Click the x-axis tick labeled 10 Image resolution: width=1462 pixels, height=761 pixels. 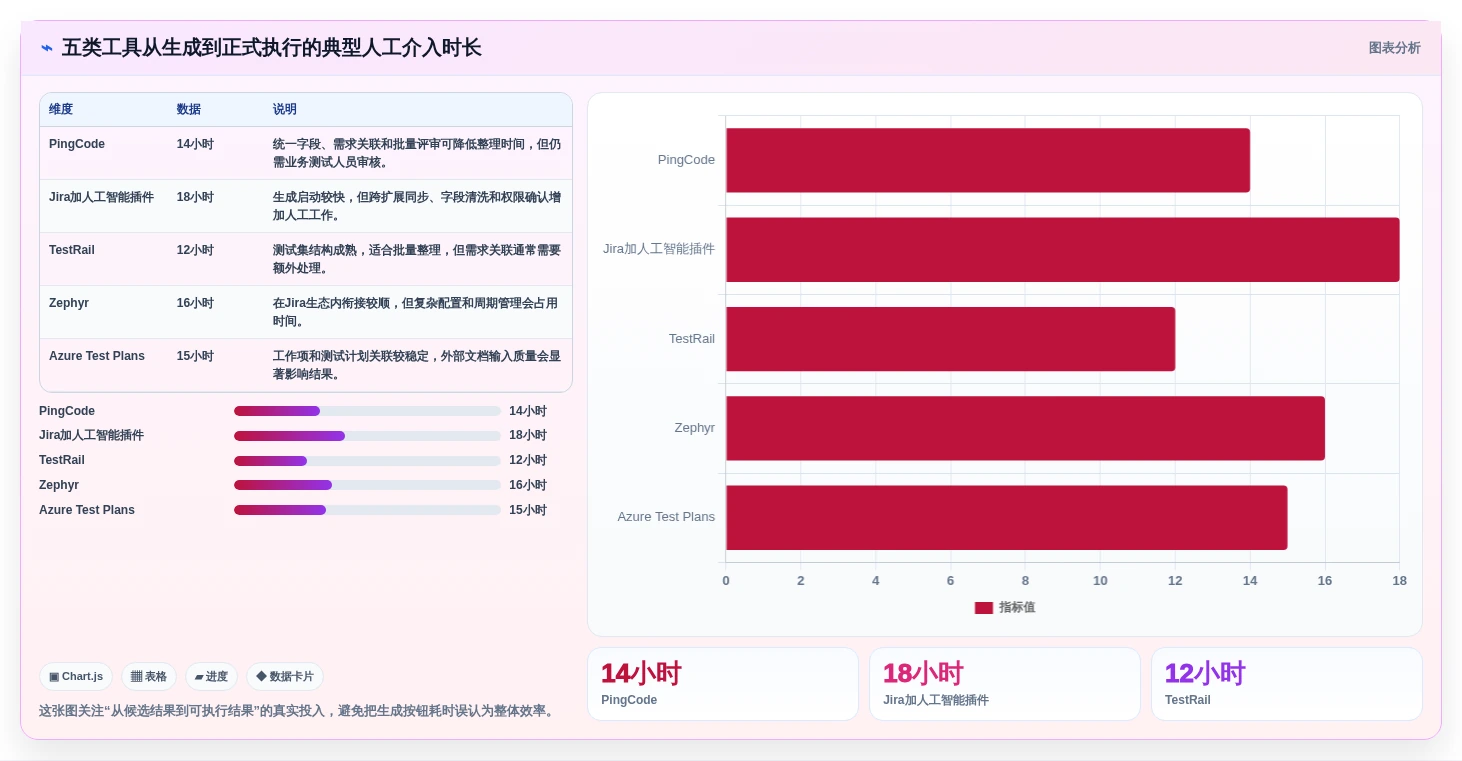[1100, 581]
